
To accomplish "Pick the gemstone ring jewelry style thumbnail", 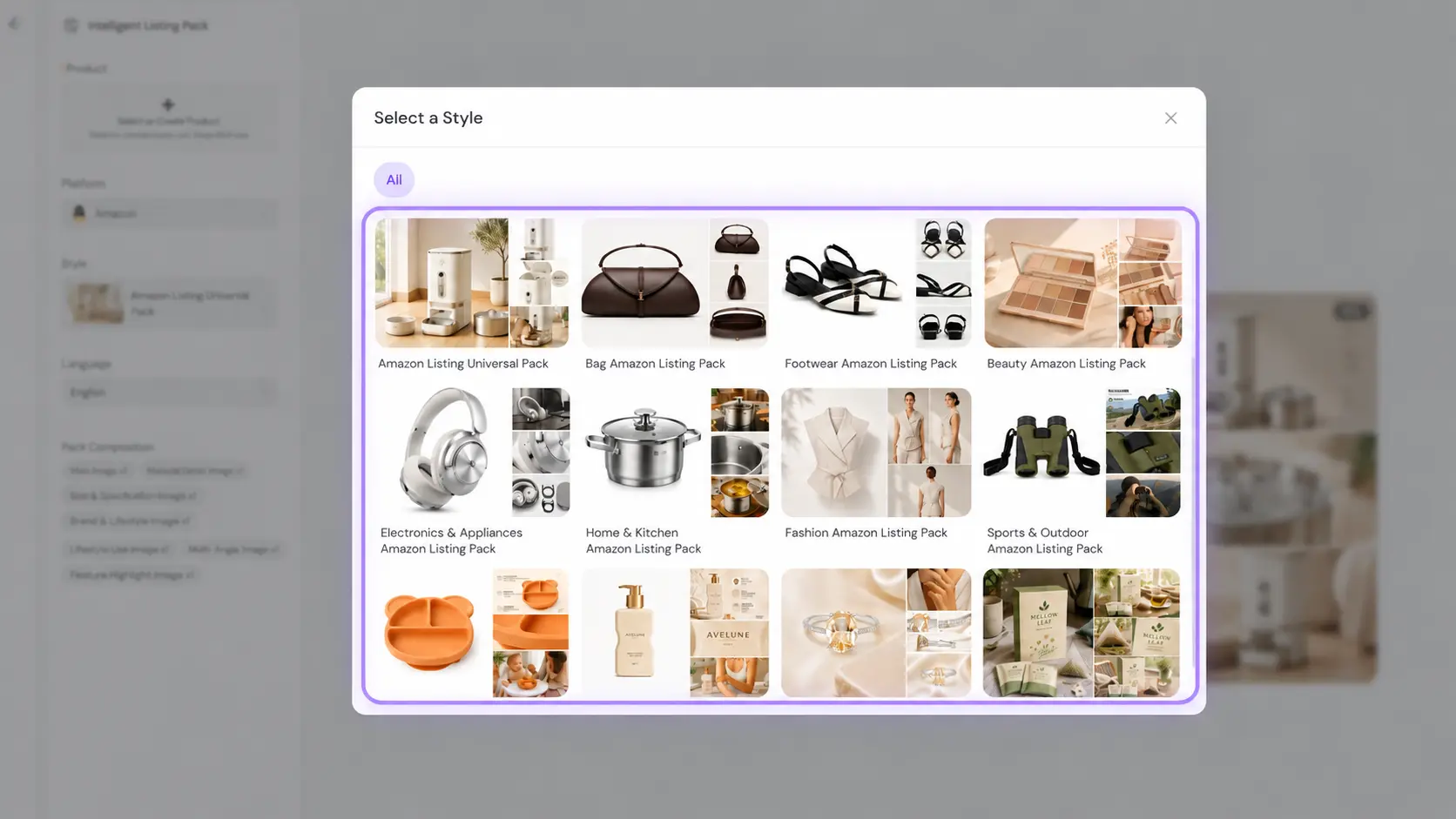I will tap(876, 633).
